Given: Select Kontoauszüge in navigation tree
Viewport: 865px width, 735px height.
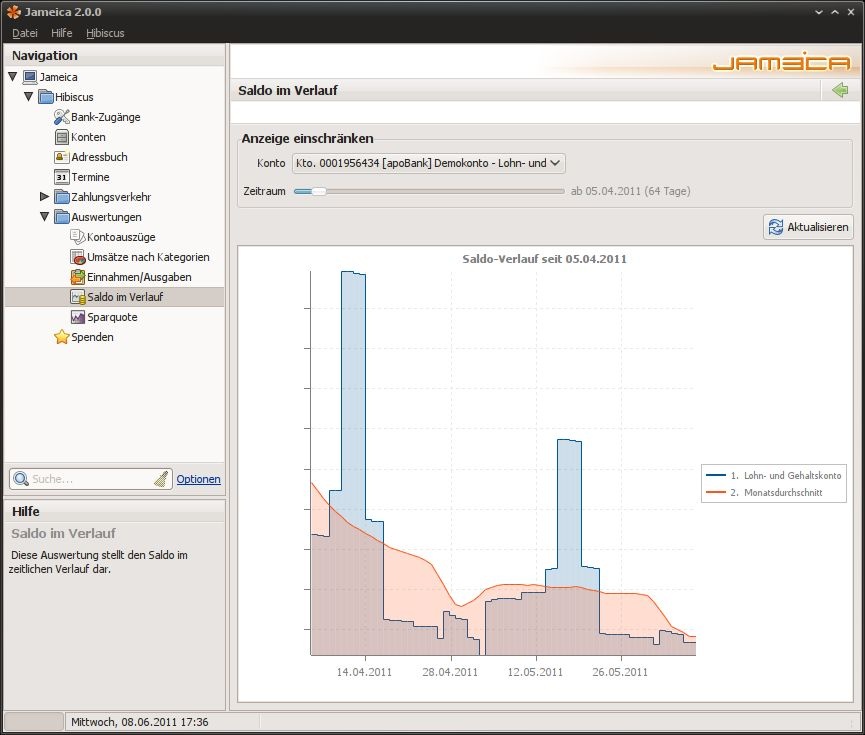Looking at the screenshot, I should point(121,237).
